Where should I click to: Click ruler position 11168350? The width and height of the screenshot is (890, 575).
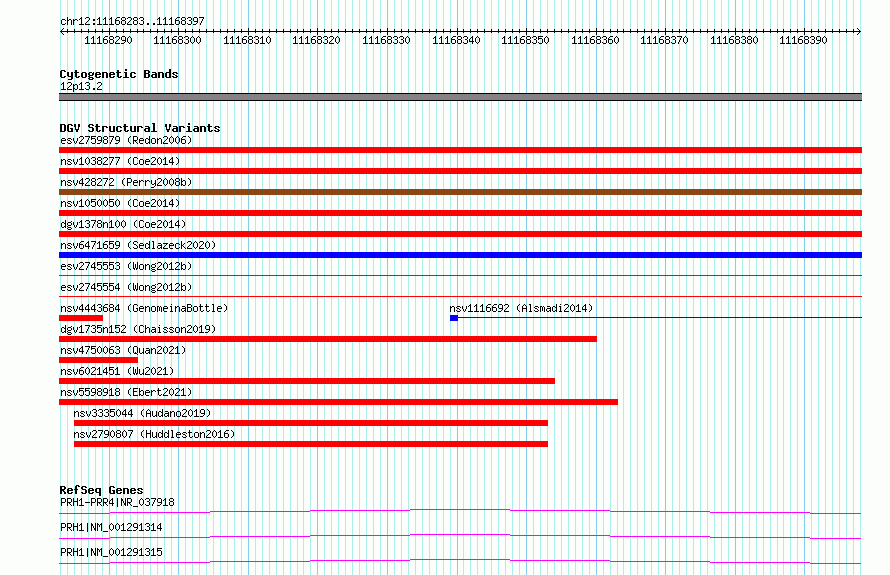(525, 40)
